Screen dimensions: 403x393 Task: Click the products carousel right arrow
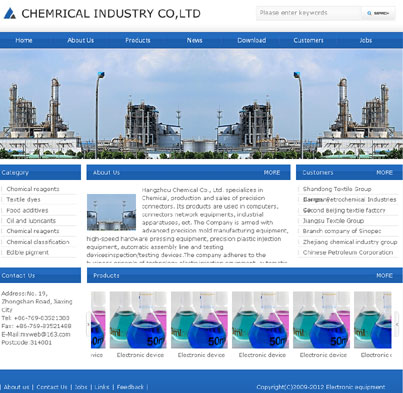pyautogui.click(x=397, y=324)
